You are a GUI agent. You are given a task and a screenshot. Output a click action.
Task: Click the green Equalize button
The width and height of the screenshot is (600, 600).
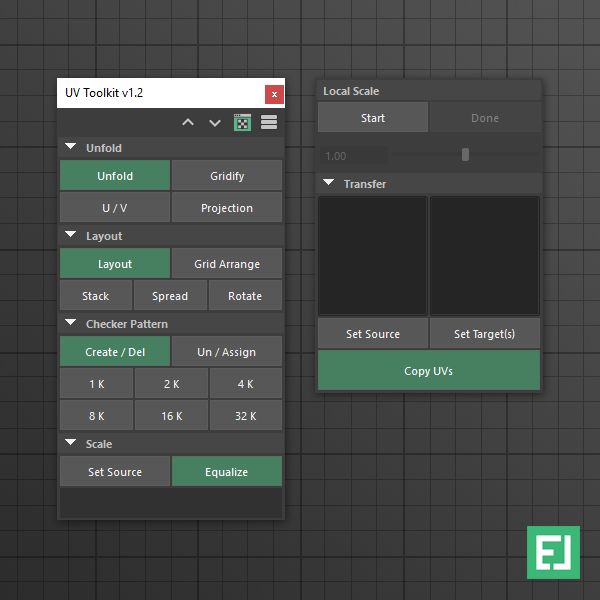pyautogui.click(x=227, y=471)
